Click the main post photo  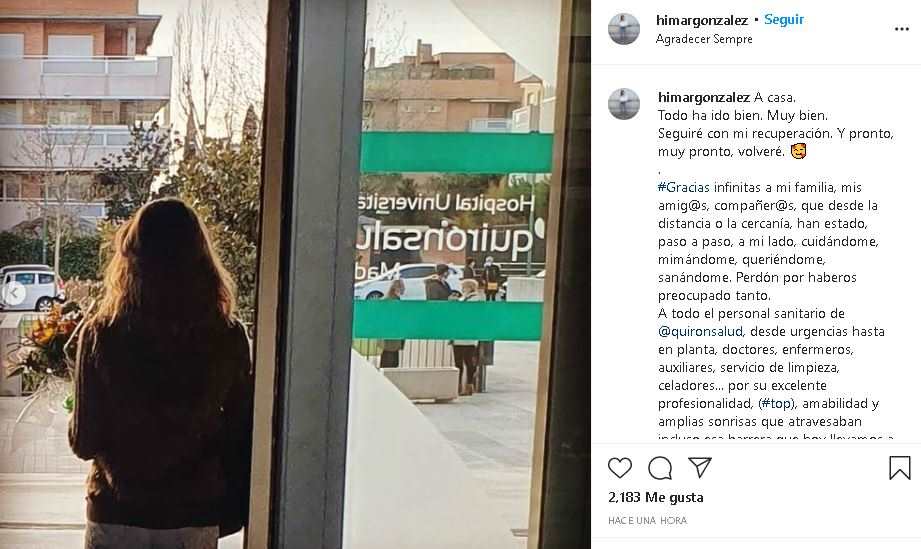[x=295, y=274]
